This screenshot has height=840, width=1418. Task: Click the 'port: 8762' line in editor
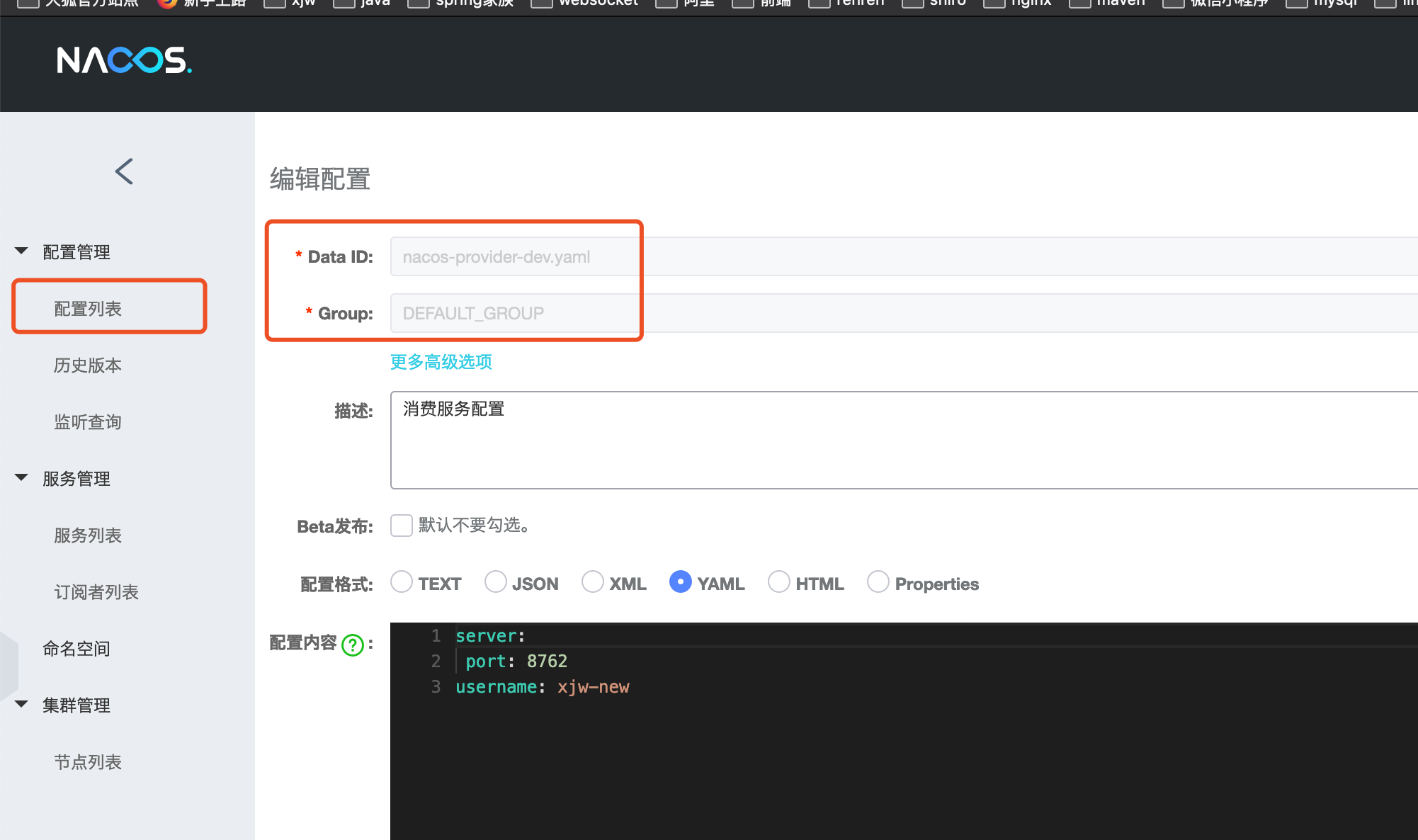[x=516, y=662]
